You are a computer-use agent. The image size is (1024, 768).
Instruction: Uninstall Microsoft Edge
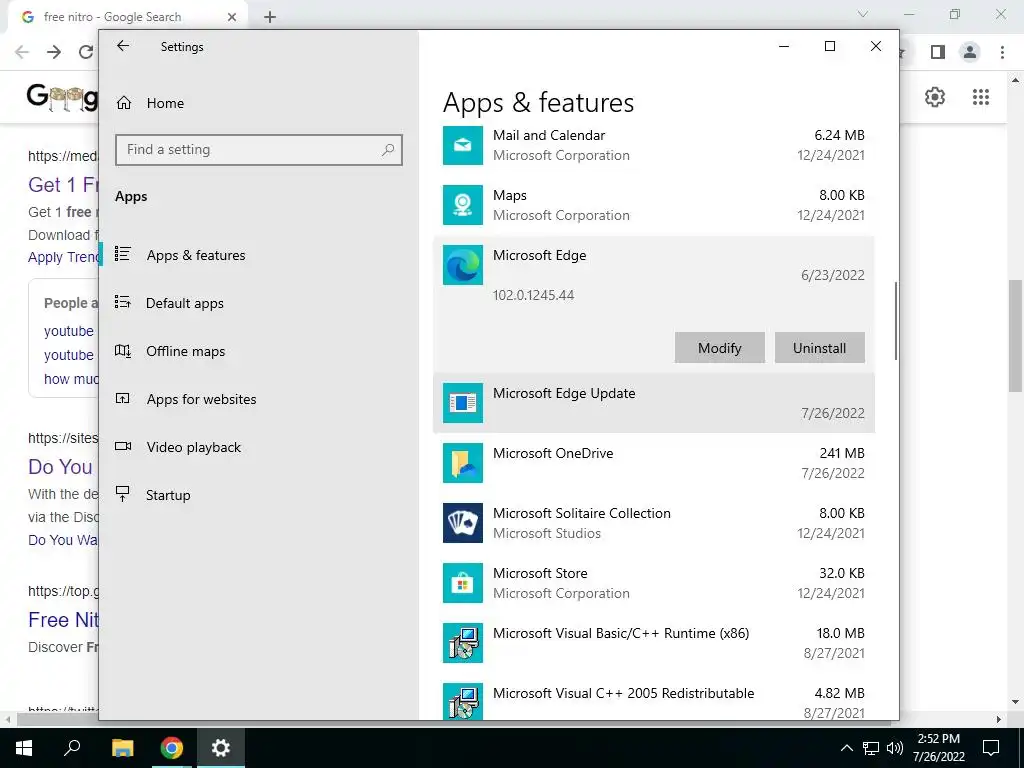820,348
